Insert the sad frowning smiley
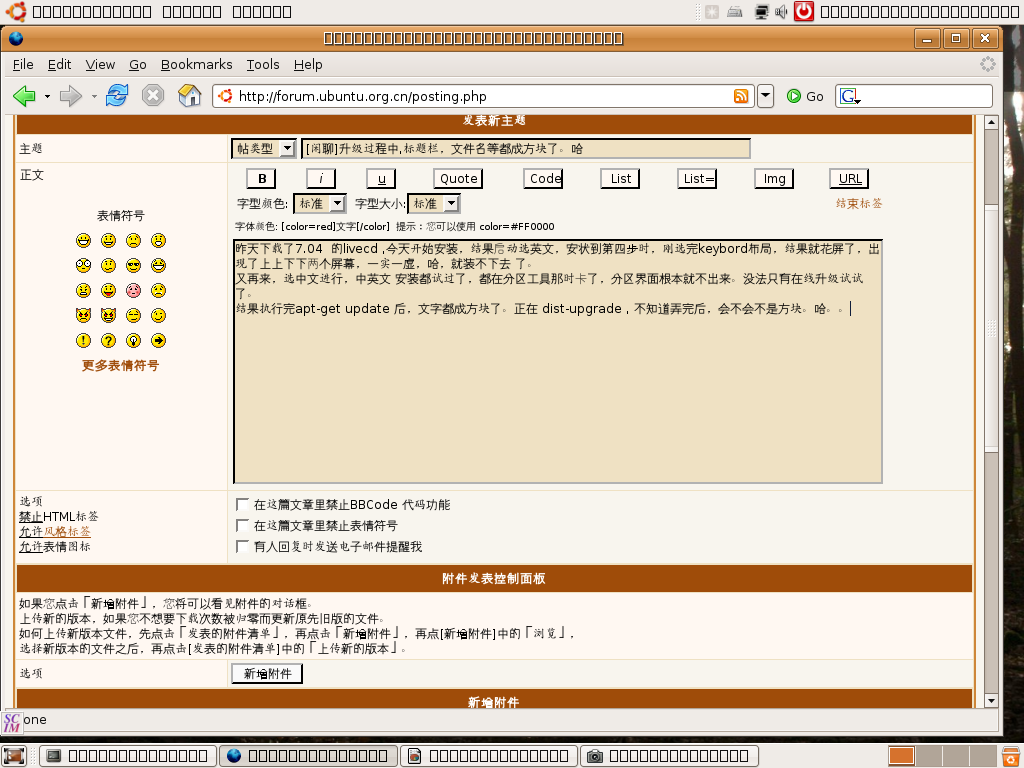 133,241
